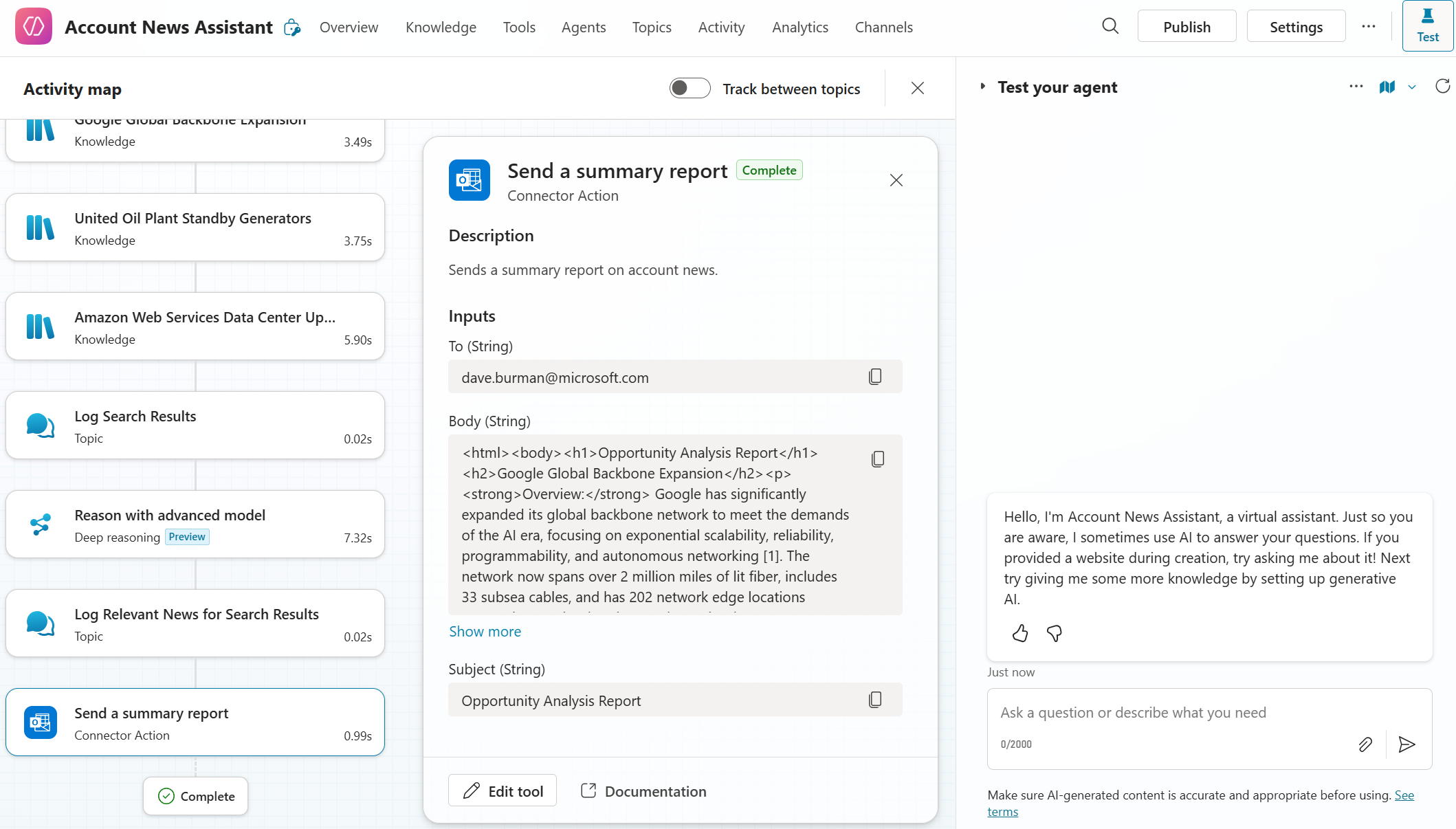This screenshot has width=1456, height=829.
Task: Expand the Test your agent triangle
Action: 983,87
